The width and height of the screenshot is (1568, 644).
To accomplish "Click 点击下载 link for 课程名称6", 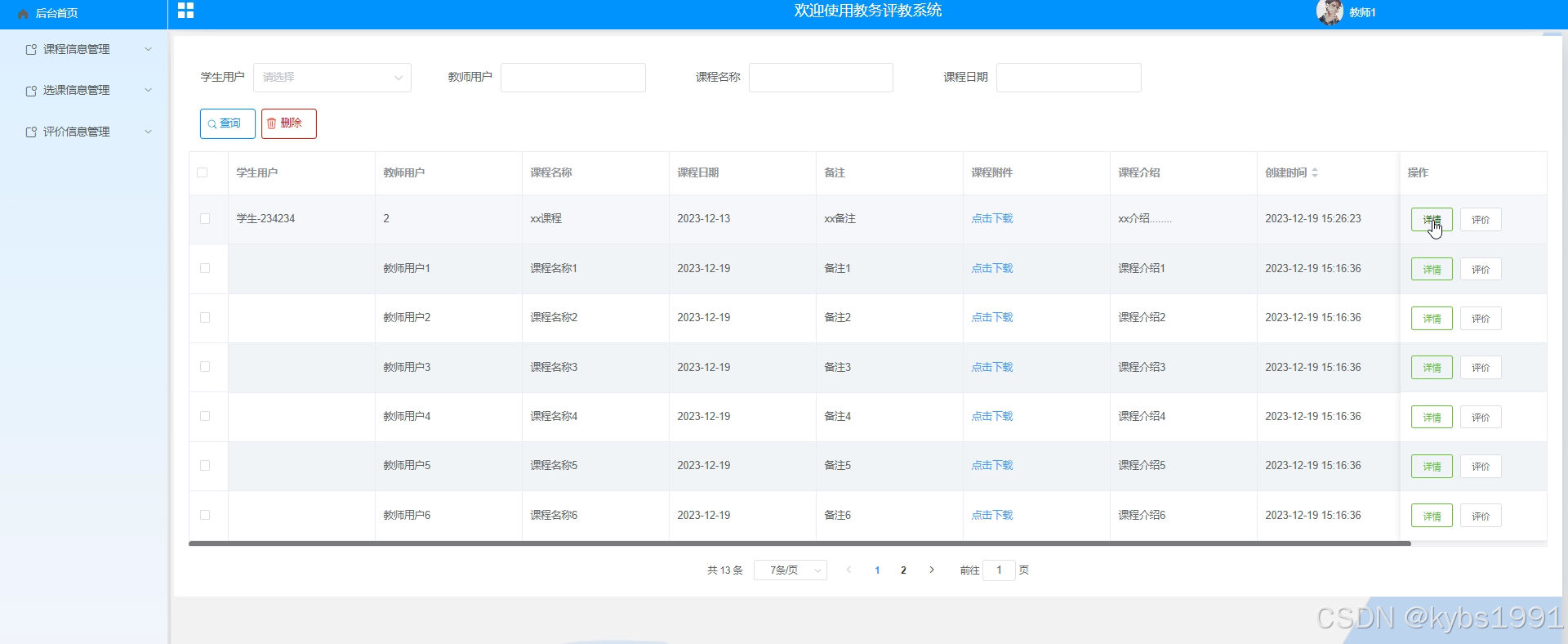I will point(991,515).
